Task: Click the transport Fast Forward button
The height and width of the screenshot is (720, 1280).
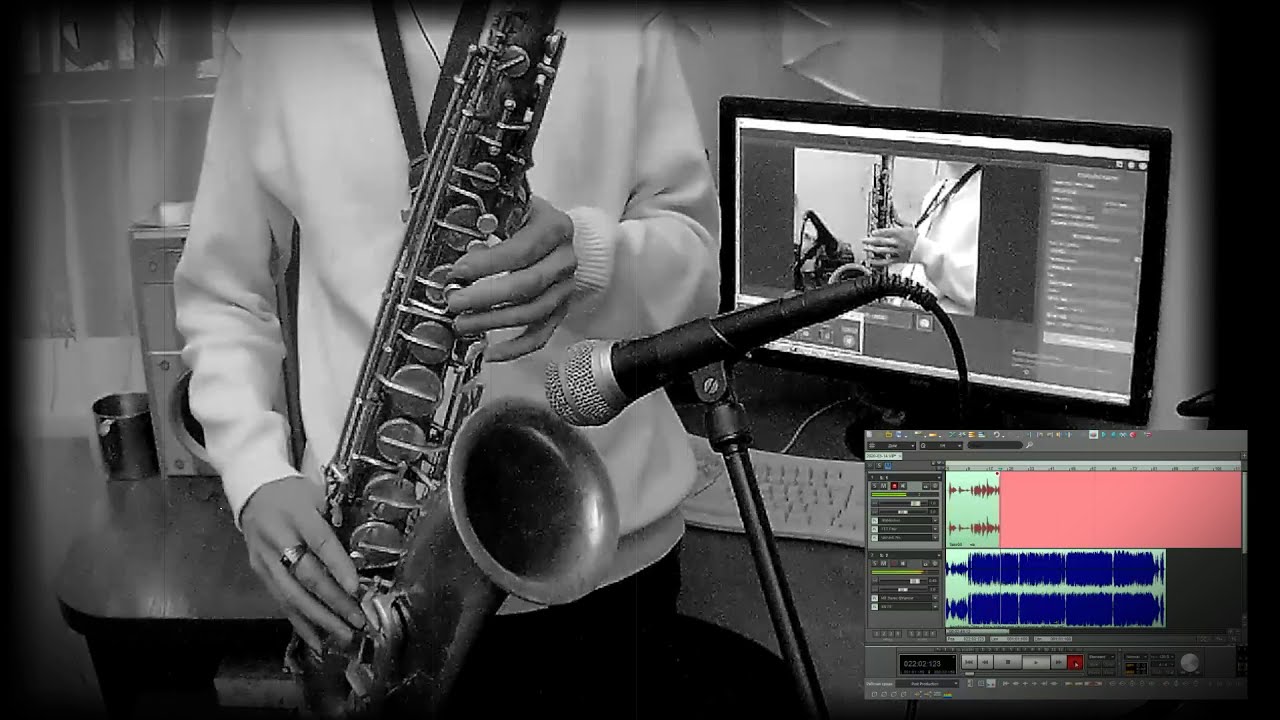Action: (1059, 662)
